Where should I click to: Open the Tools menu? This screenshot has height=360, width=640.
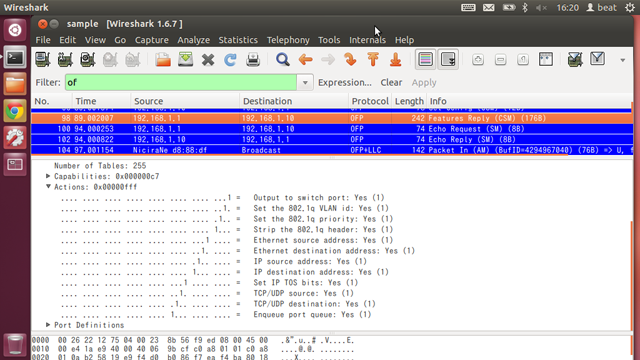click(x=329, y=40)
